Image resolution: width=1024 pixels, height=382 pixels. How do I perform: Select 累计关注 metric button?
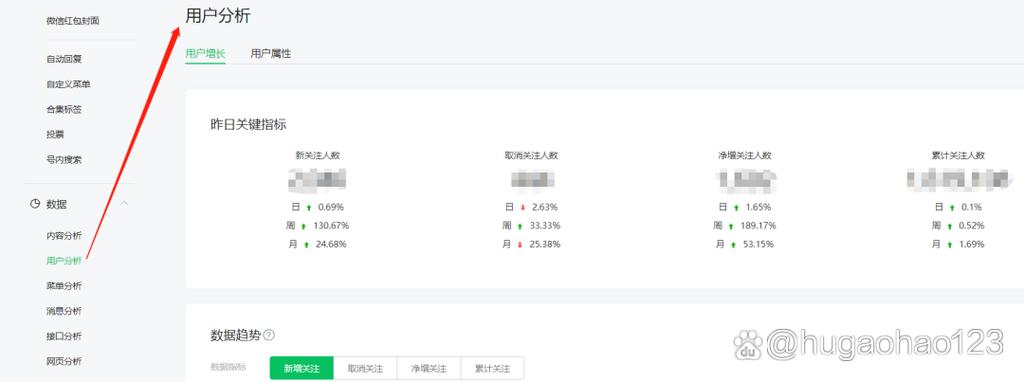tap(492, 368)
